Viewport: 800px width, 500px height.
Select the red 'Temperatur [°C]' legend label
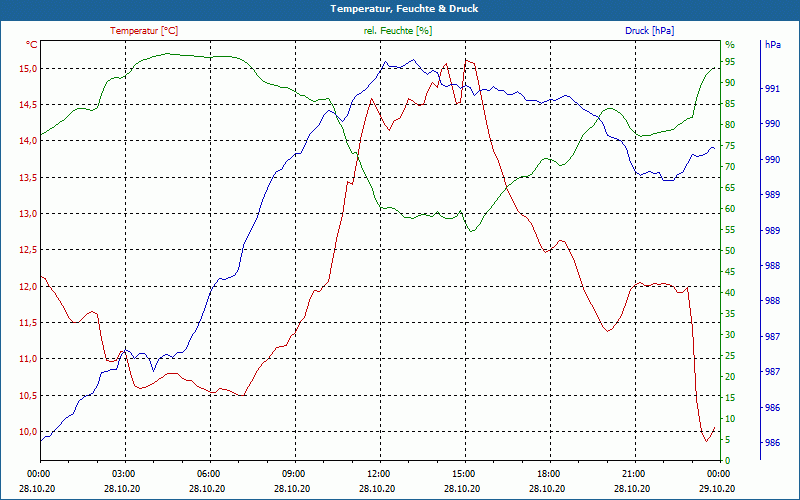[144, 31]
